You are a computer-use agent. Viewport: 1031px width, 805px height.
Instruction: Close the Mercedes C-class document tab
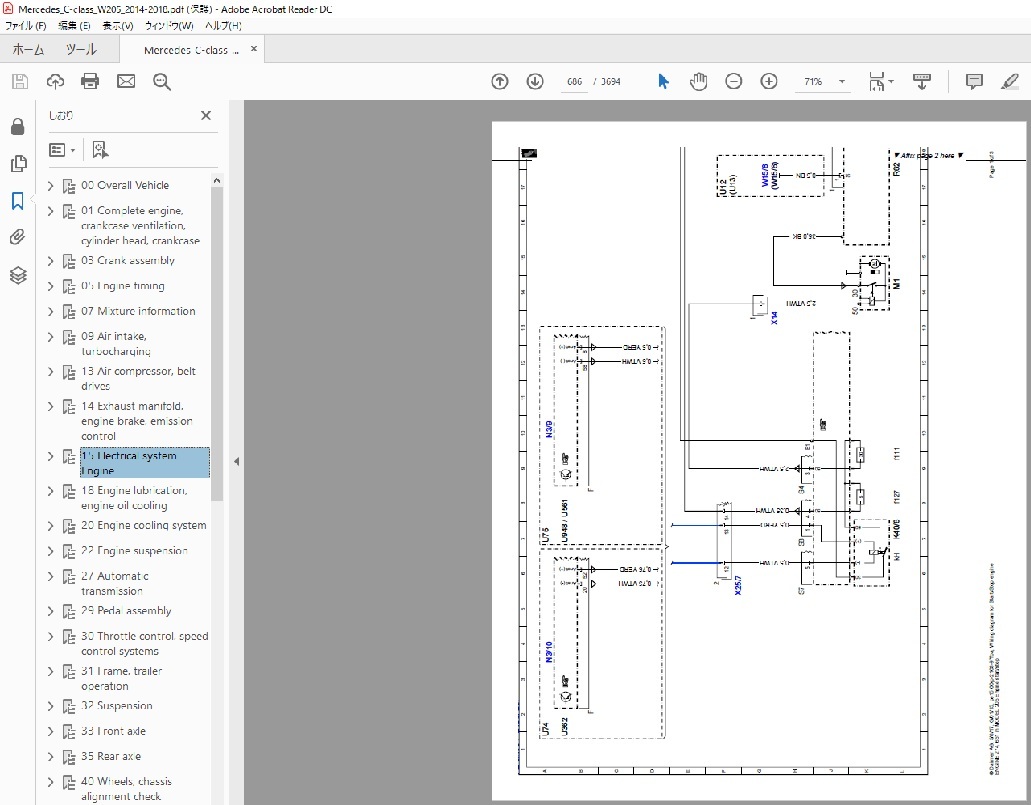[x=254, y=49]
